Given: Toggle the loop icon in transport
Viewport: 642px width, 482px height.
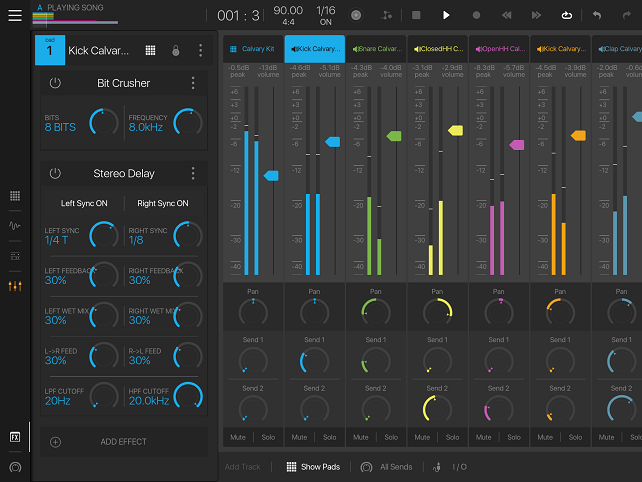Looking at the screenshot, I should tap(567, 16).
